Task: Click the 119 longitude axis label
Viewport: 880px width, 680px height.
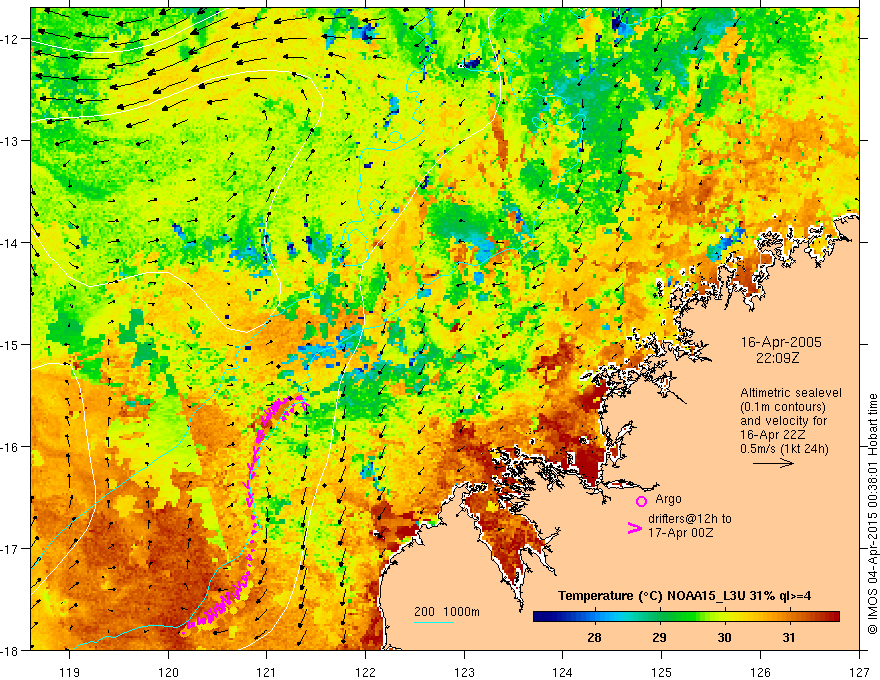Action: 70,672
